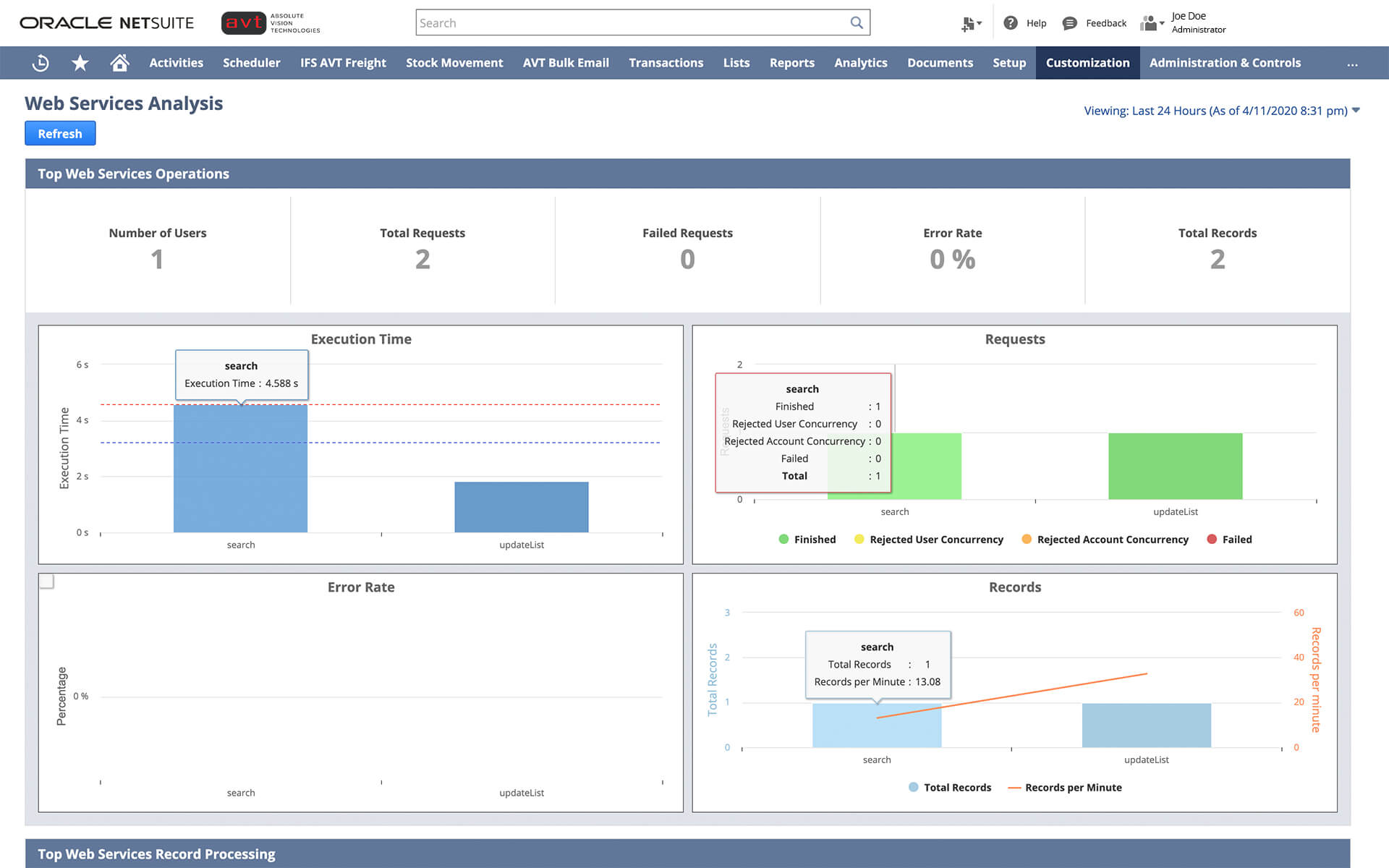1389x868 pixels.
Task: Click the Shortcuts star icon
Action: (x=80, y=63)
